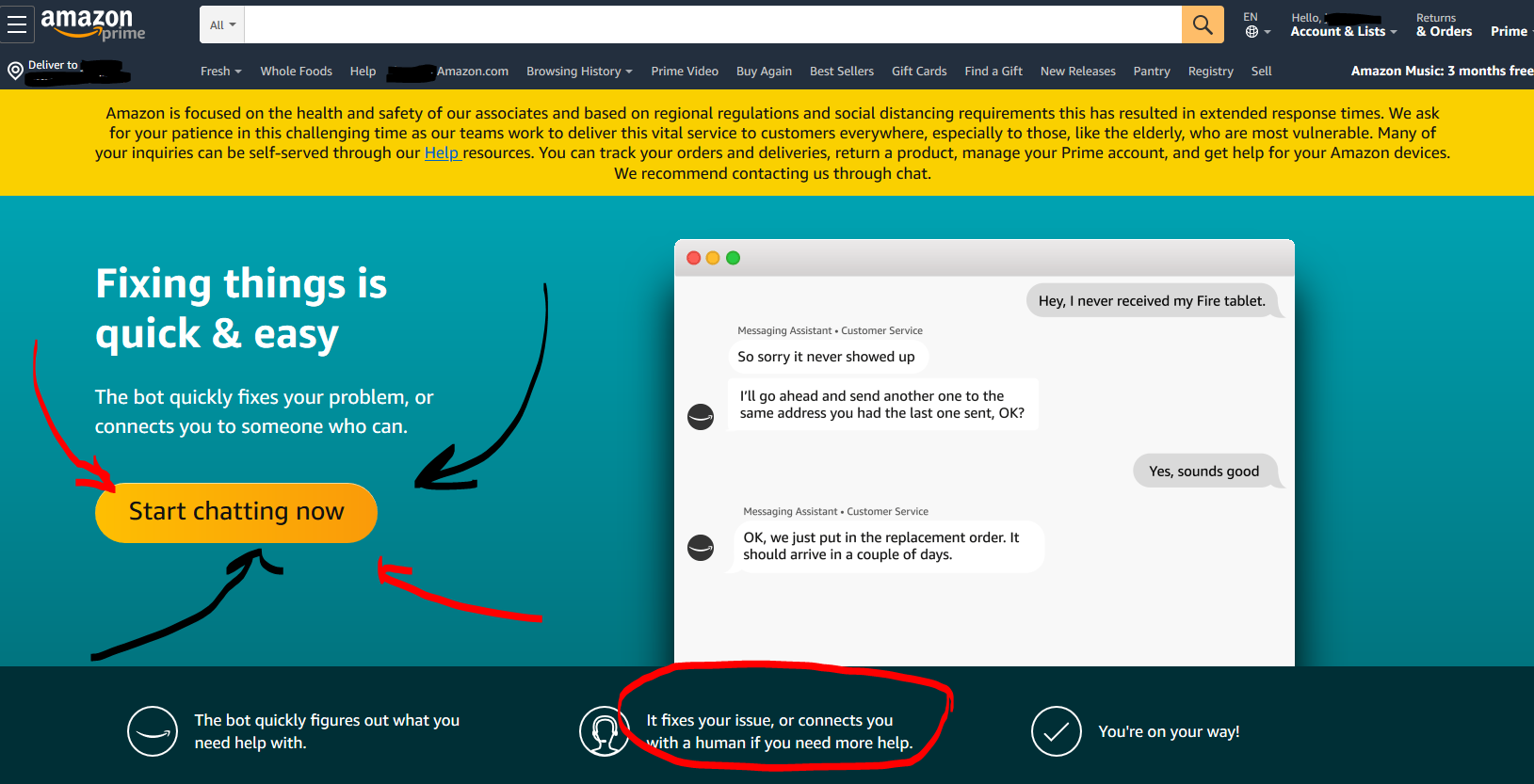Expand the Account & Lists dropdown
This screenshot has width=1534, height=784.
1343,31
